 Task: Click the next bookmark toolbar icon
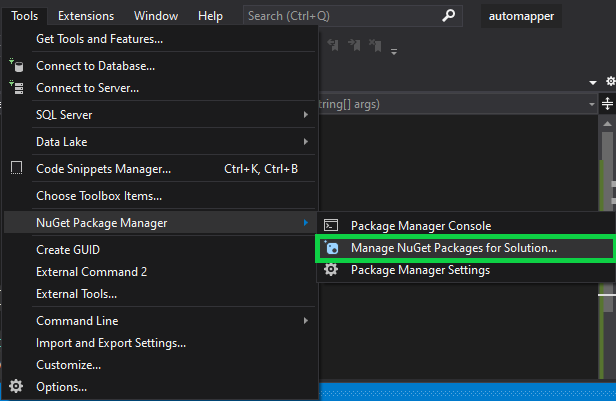tap(354, 45)
